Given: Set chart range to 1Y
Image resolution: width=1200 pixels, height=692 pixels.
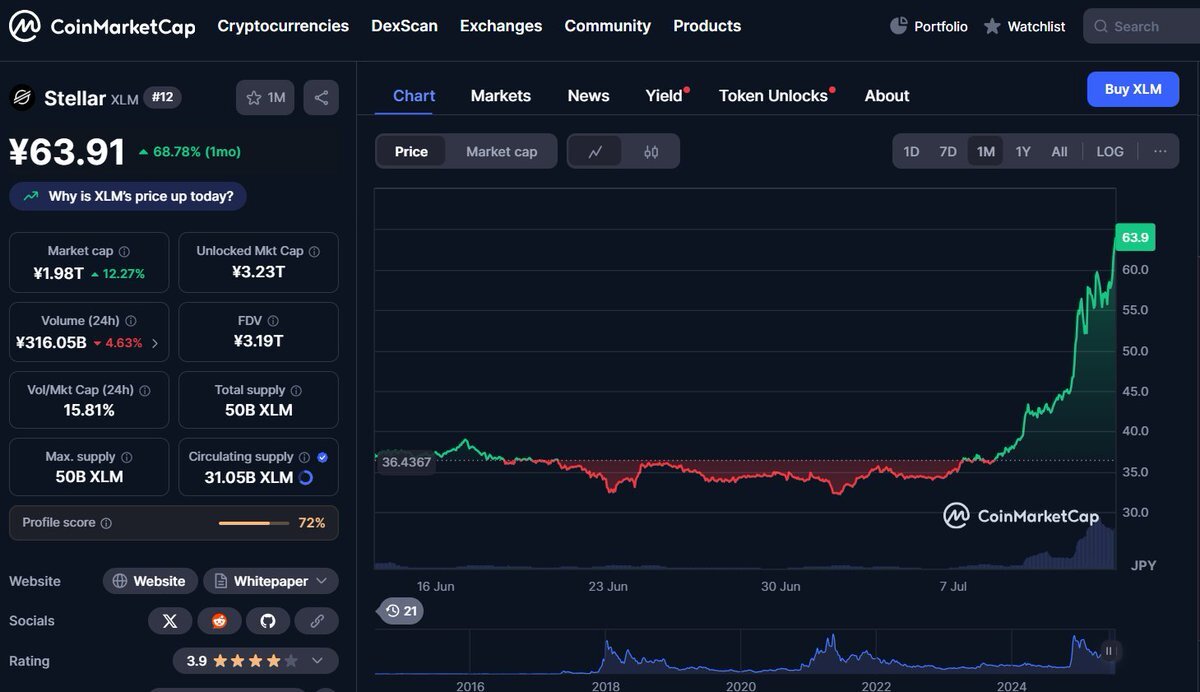Looking at the screenshot, I should click(1023, 152).
